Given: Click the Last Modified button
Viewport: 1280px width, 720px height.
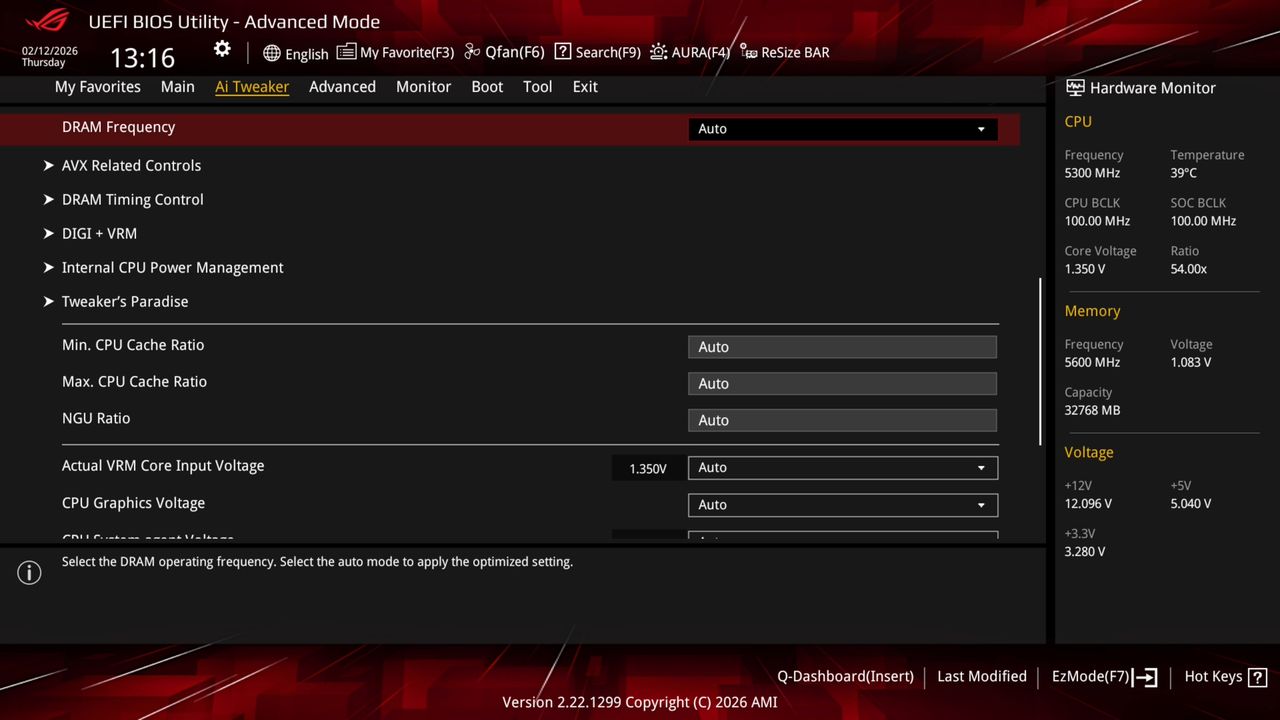Looking at the screenshot, I should pos(981,676).
